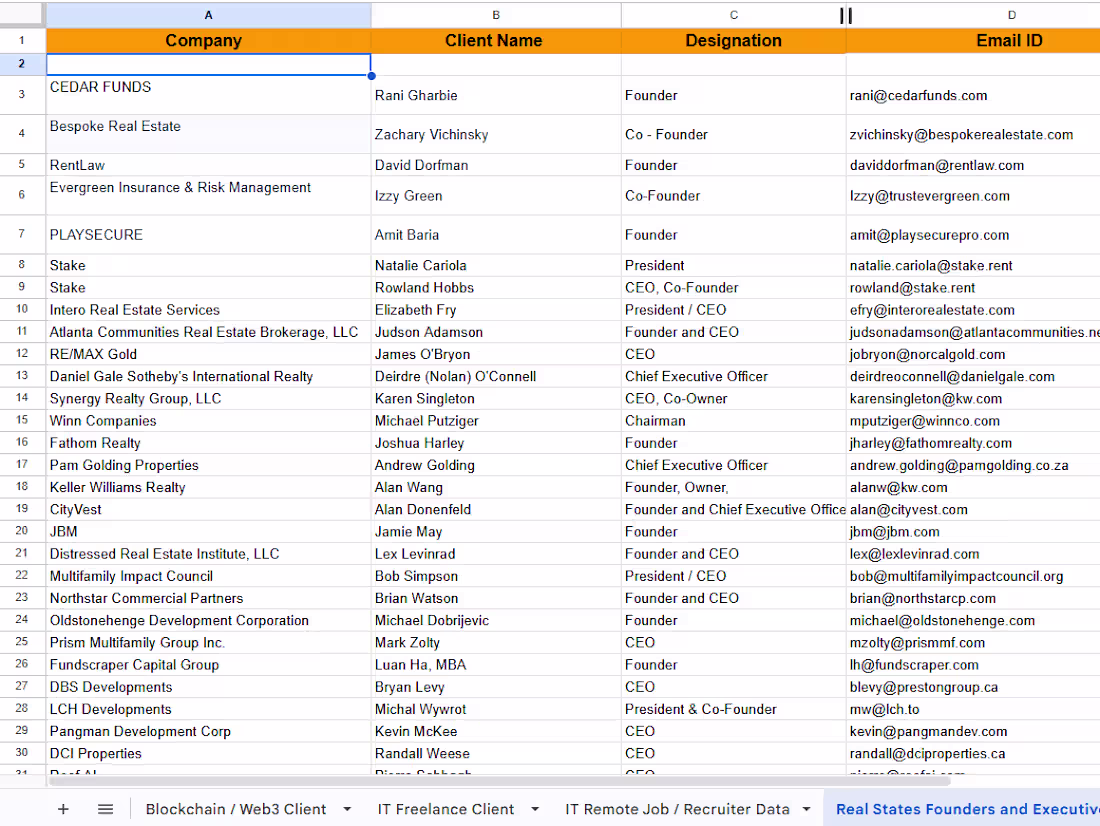This screenshot has width=1100, height=826.
Task: Select President & Co-Founder designation cell
Action: [x=734, y=709]
